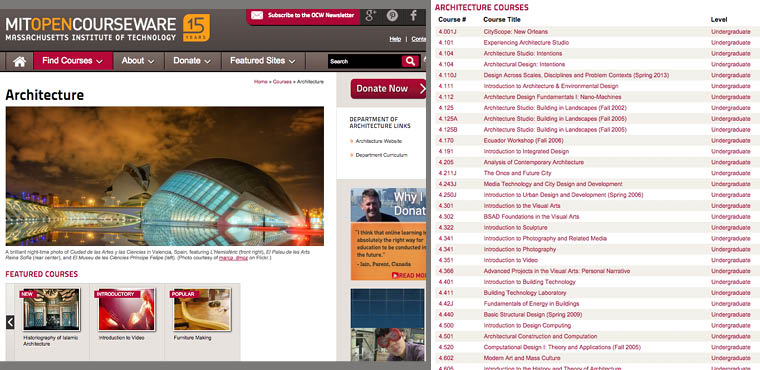This screenshot has height=370, width=760.
Task: Click the search magnifier button
Action: (x=410, y=61)
